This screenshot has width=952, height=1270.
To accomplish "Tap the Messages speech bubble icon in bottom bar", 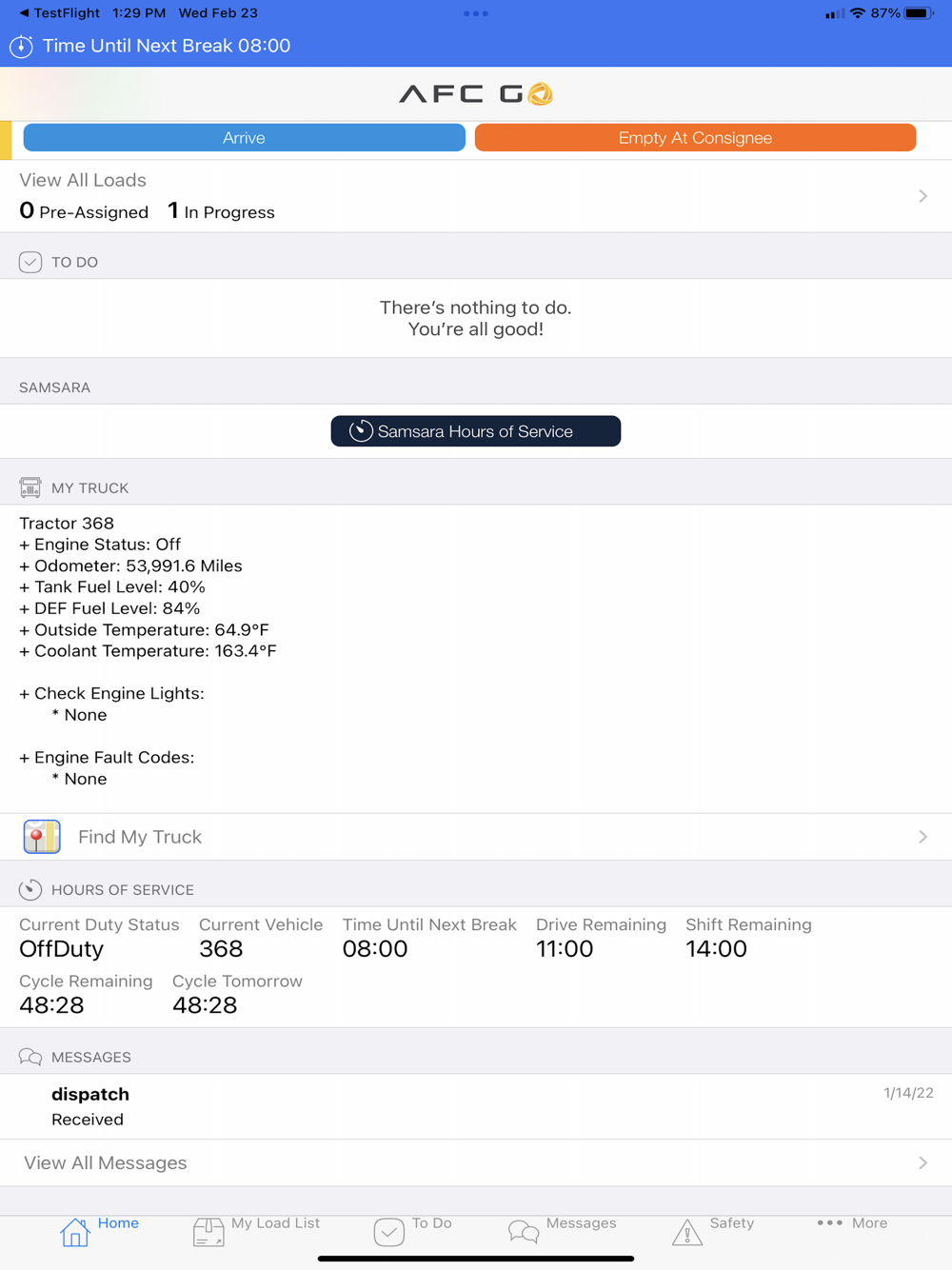I will click(x=524, y=1232).
